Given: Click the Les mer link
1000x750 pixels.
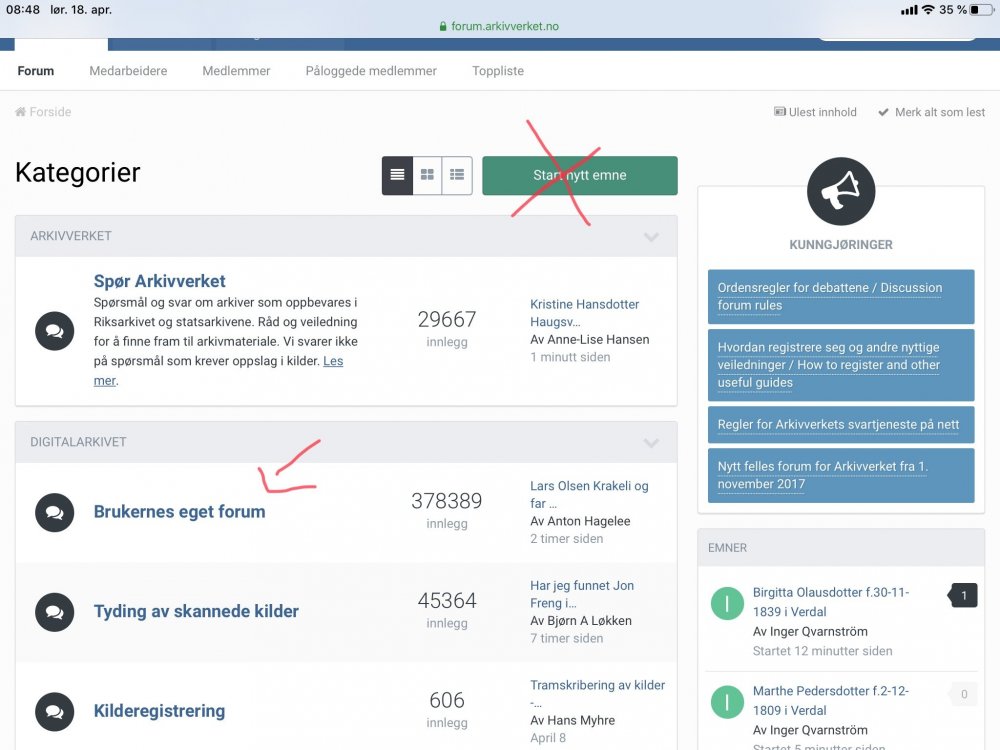Looking at the screenshot, I should coord(333,361).
